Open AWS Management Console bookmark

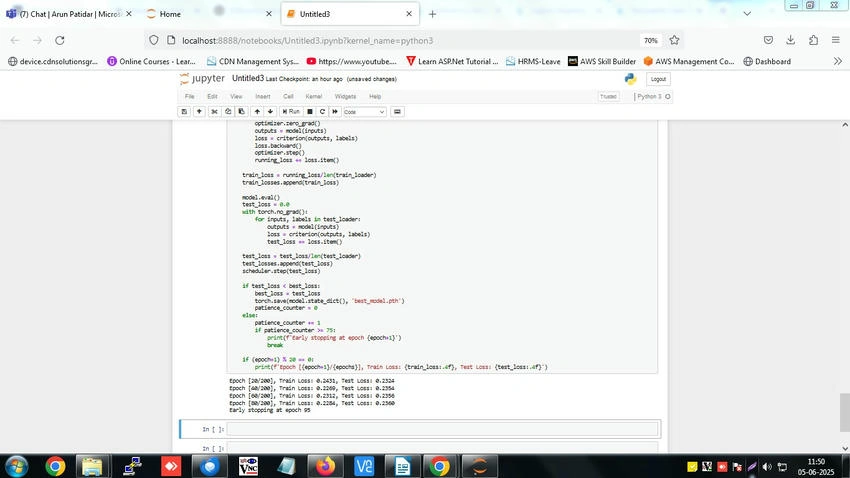tap(688, 61)
